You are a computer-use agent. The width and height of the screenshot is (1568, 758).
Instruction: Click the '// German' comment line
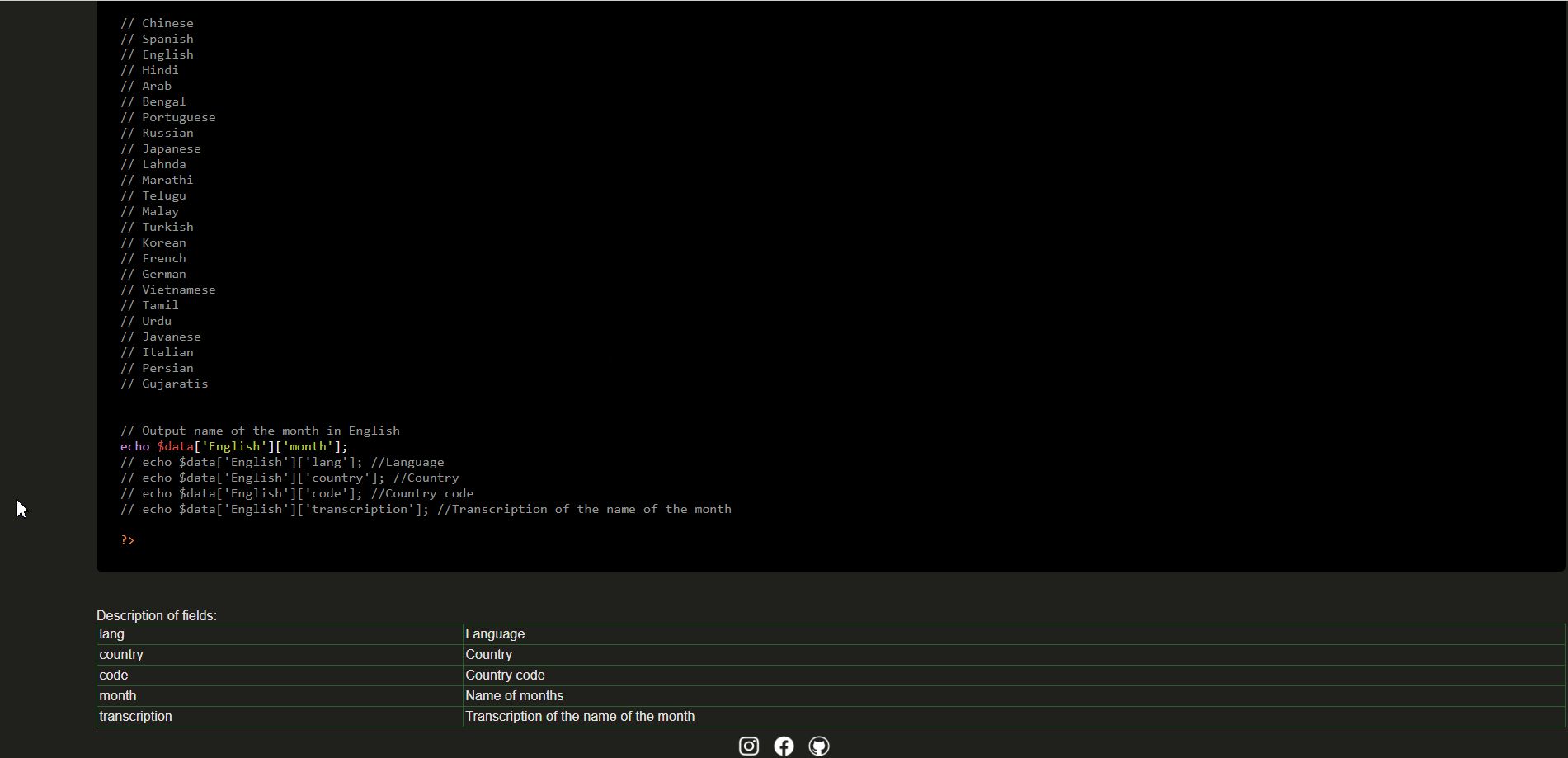click(x=153, y=274)
